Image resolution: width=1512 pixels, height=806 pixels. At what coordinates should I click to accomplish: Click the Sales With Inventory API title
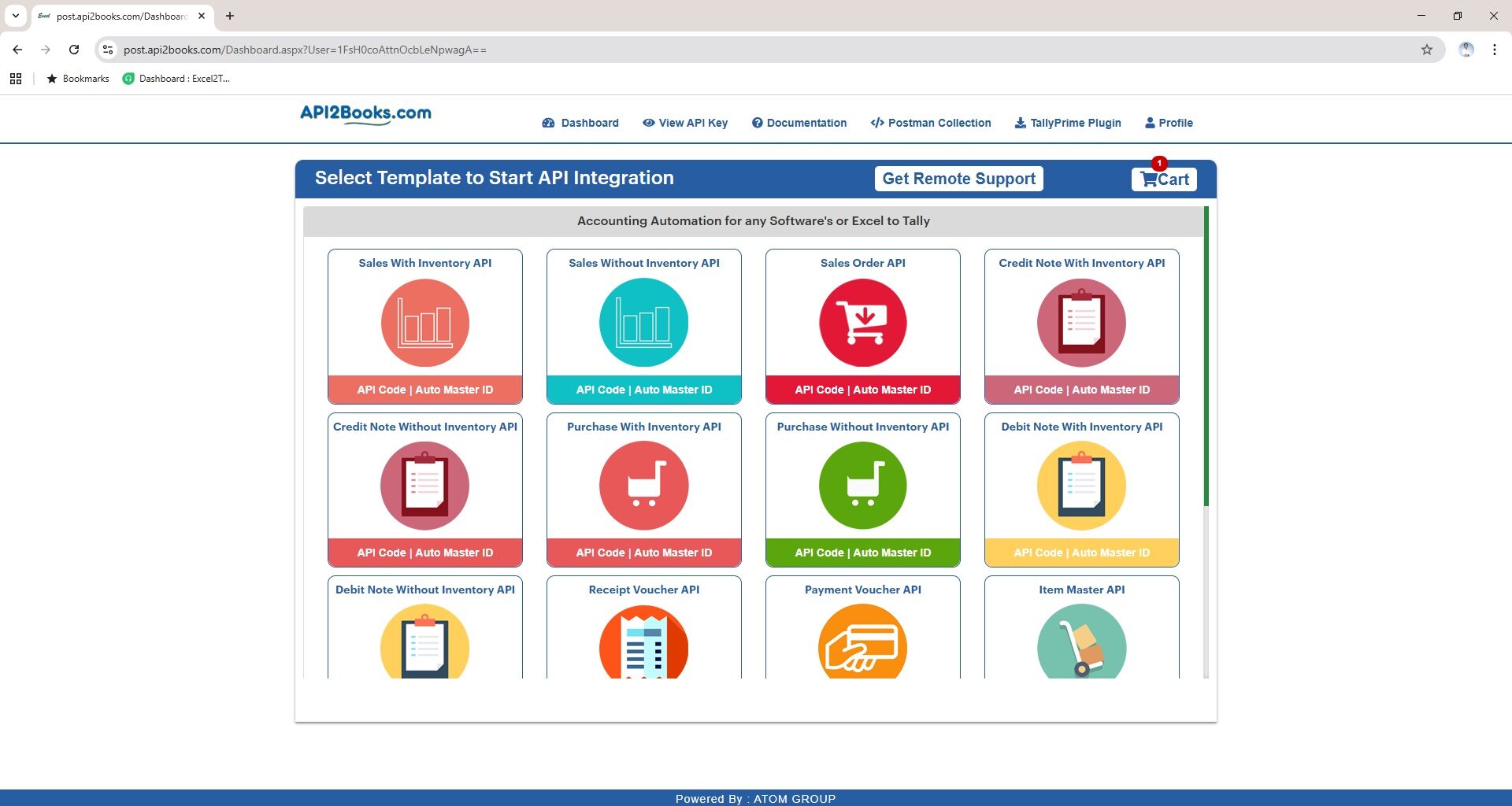click(x=425, y=263)
